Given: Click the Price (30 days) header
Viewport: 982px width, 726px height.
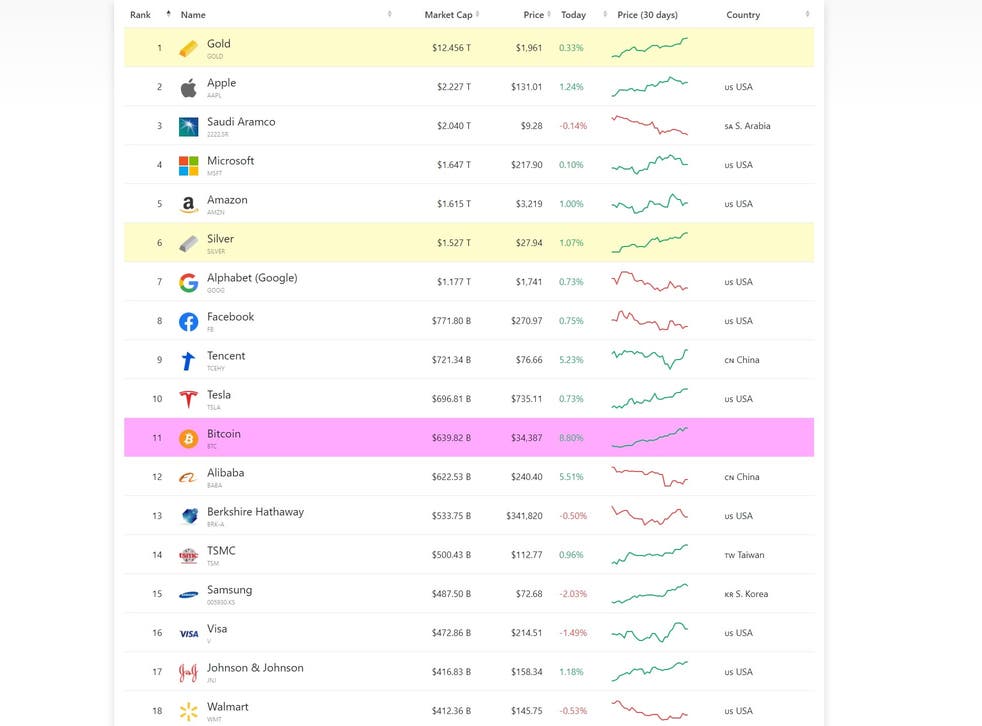Looking at the screenshot, I should coord(648,14).
